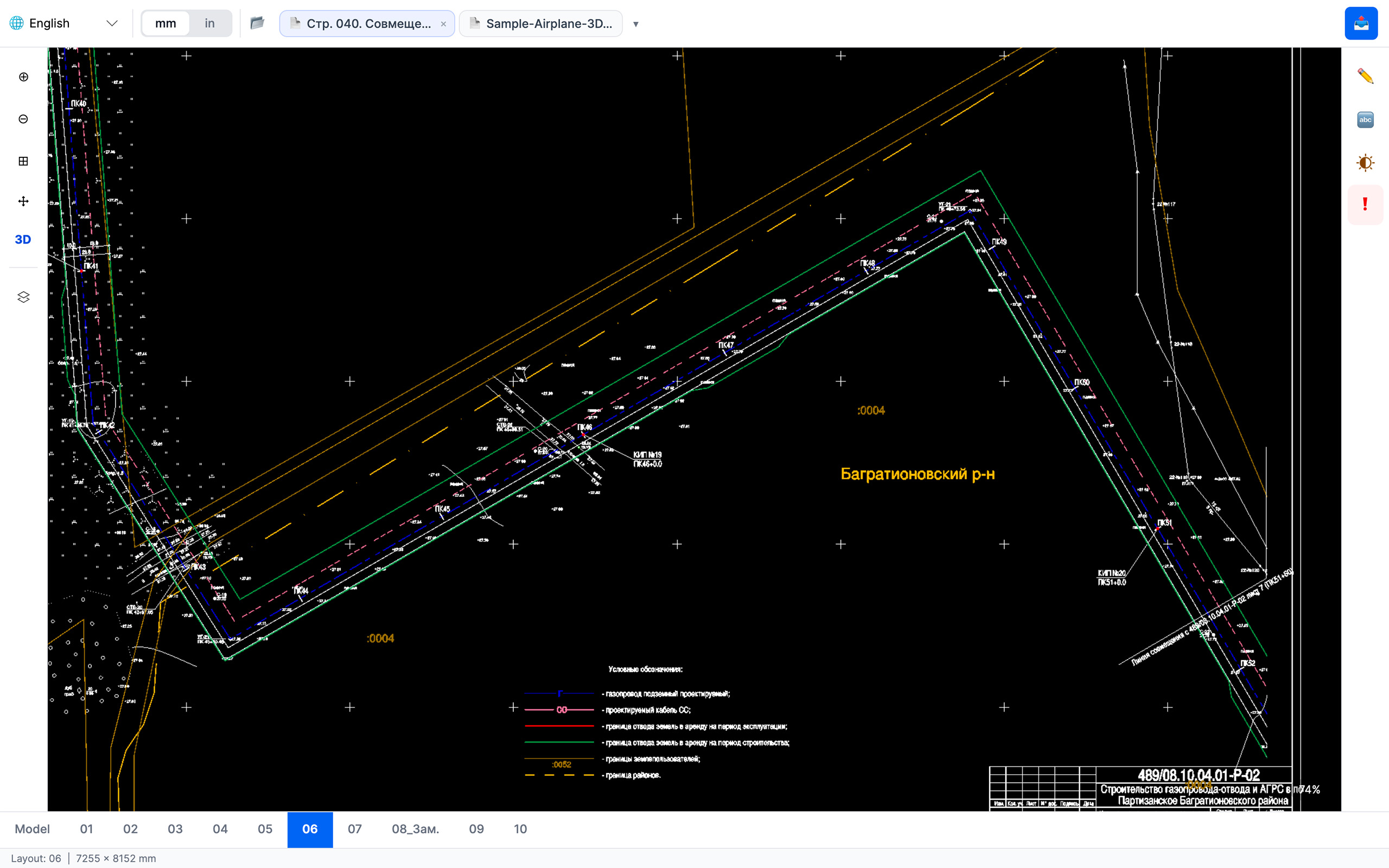Switch to Sample-Airplane-3D document tab
This screenshot has height=868, width=1389.
click(540, 23)
